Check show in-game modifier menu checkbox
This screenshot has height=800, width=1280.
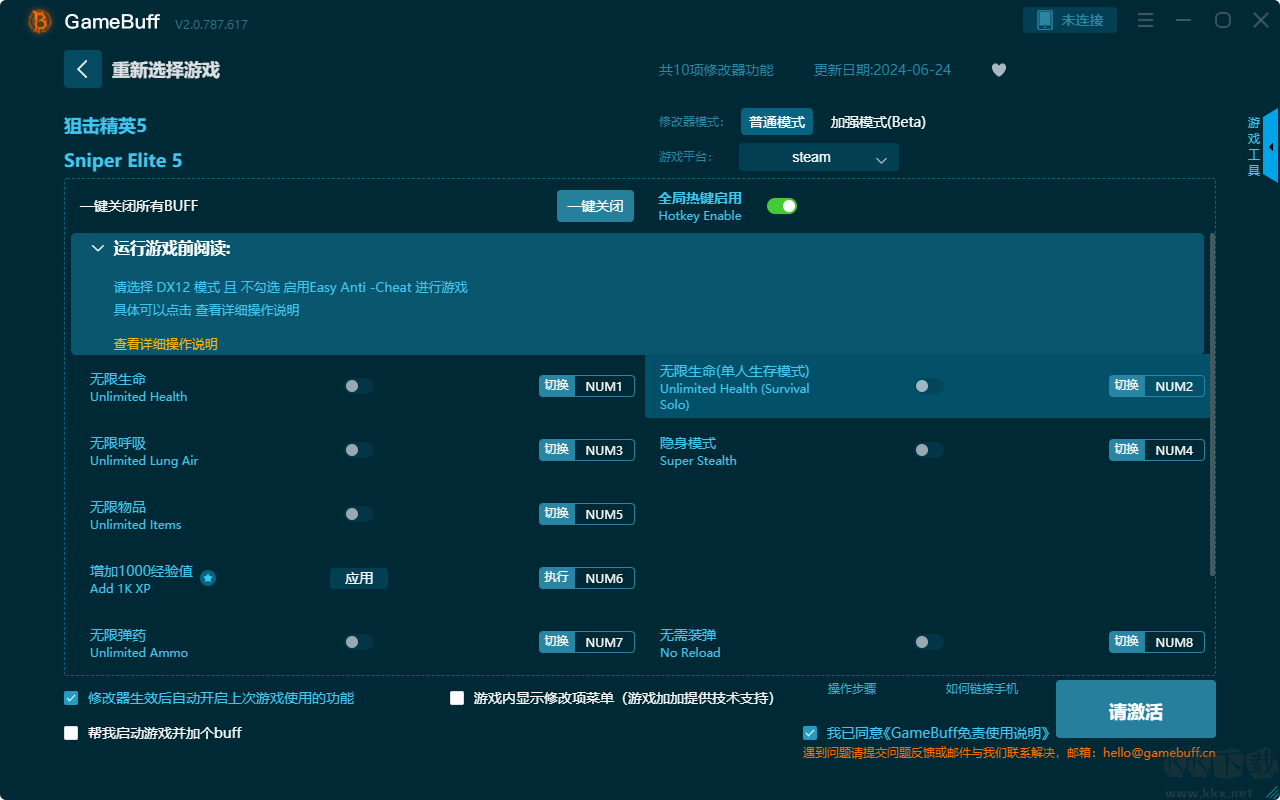[x=457, y=698]
